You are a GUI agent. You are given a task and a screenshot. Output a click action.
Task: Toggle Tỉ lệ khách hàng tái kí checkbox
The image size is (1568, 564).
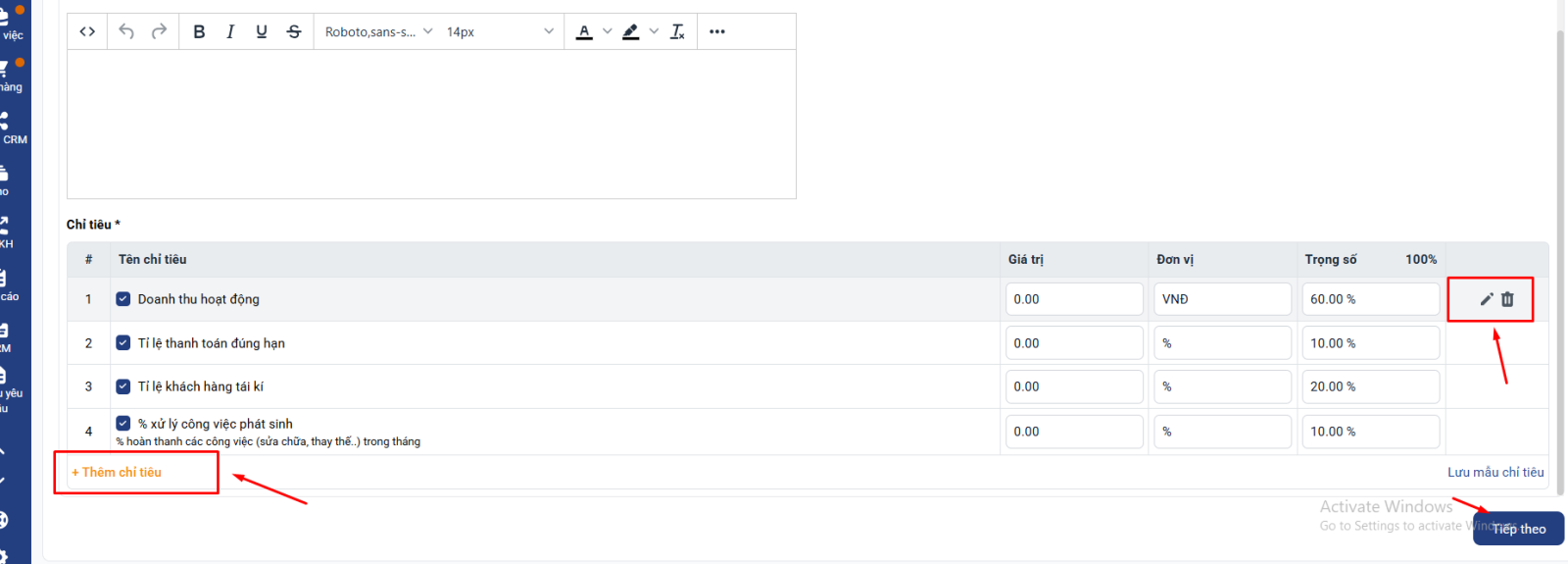(x=123, y=386)
